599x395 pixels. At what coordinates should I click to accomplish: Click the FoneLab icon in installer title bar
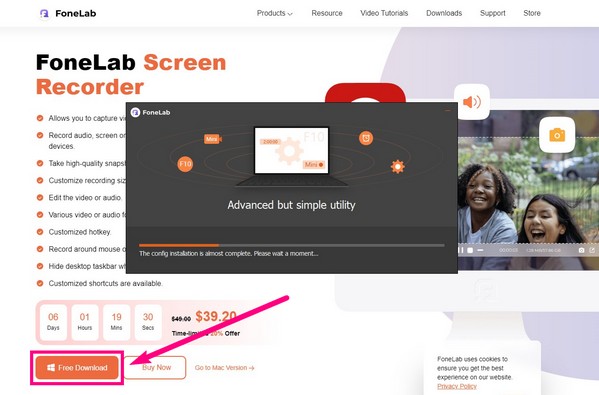(135, 112)
